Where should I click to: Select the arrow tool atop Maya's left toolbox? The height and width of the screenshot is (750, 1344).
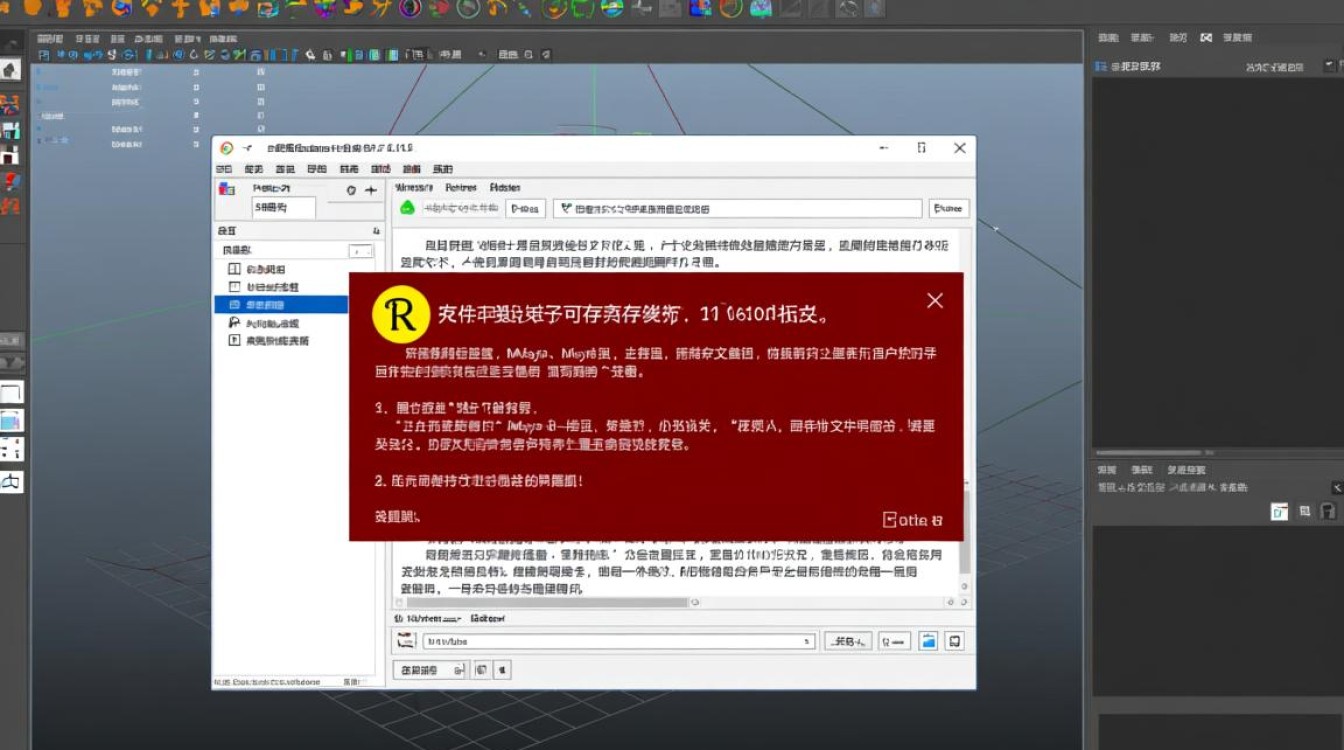10,70
